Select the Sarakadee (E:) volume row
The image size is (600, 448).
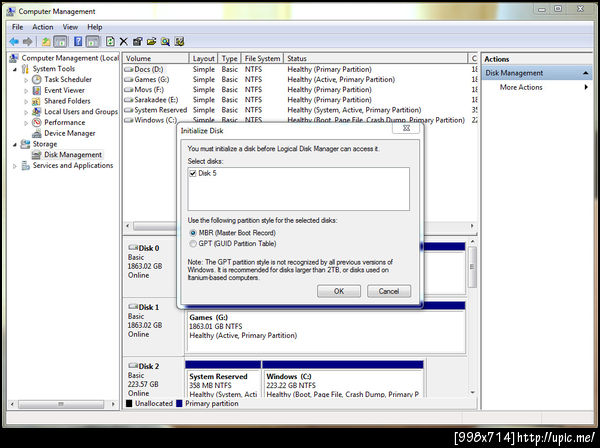299,100
